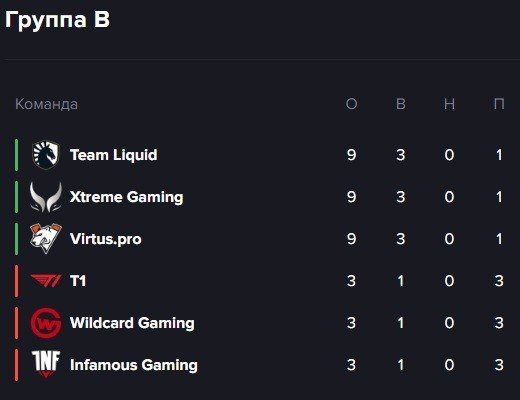Open the Infamous Gaming team page
The width and height of the screenshot is (520, 400).
click(x=134, y=365)
